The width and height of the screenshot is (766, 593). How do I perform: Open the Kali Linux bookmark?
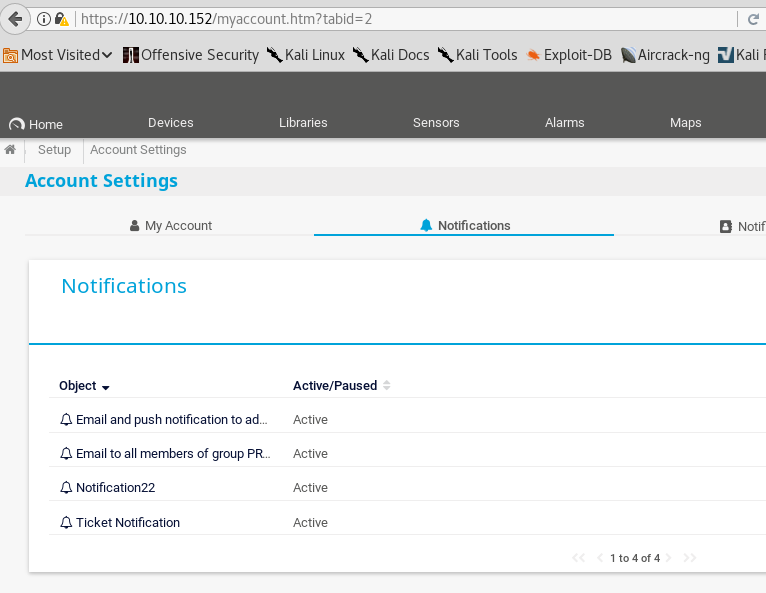coord(305,55)
